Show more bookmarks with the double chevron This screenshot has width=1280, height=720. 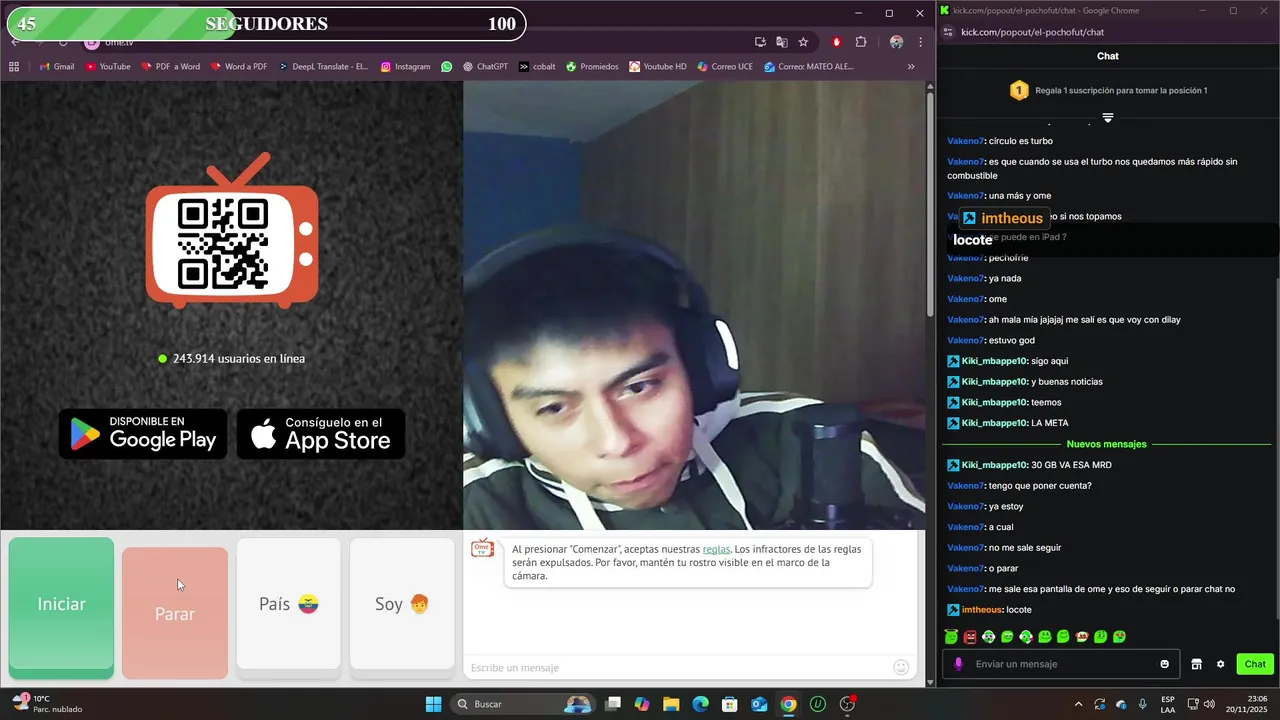pyautogui.click(x=911, y=67)
